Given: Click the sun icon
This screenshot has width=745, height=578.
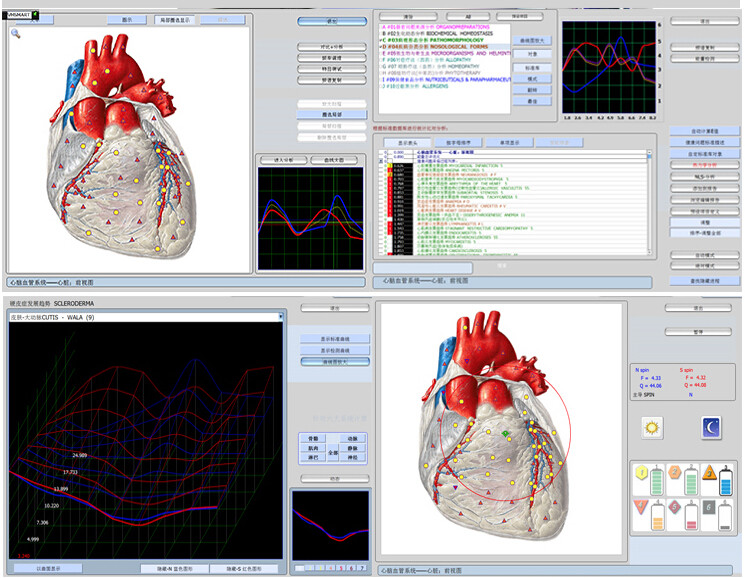Looking at the screenshot, I should (x=654, y=428).
